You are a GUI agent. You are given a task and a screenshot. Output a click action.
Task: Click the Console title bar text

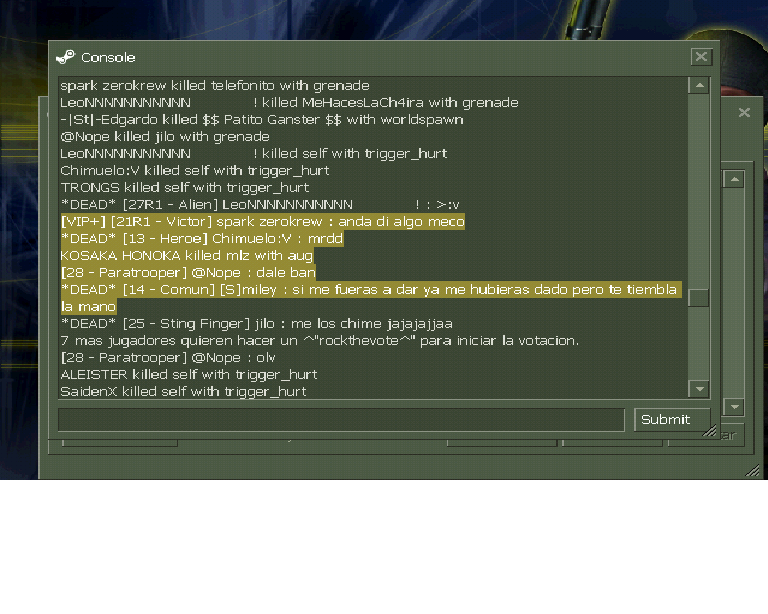[x=108, y=58]
